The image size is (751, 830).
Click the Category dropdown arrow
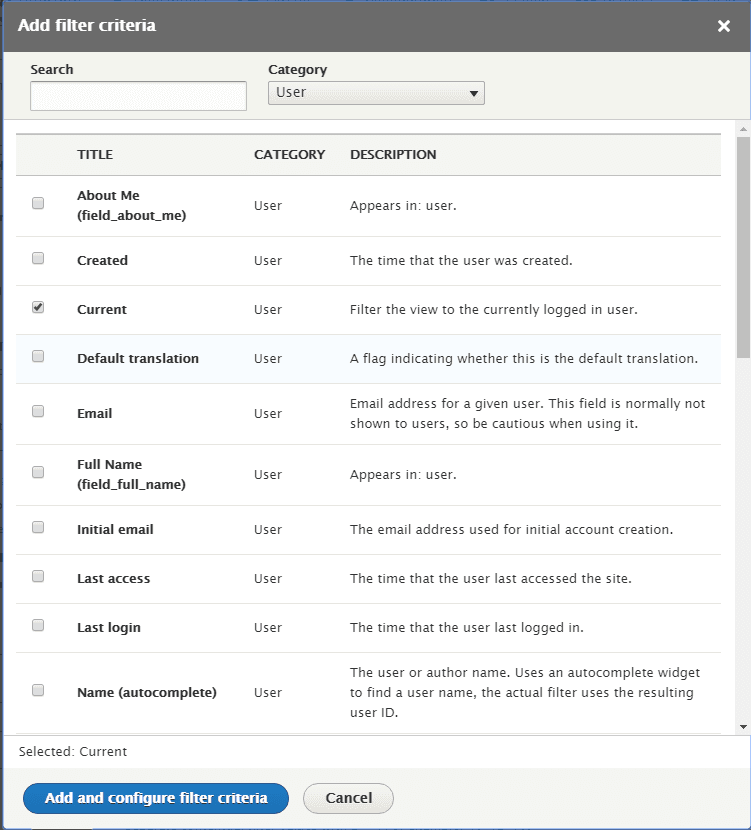point(475,92)
